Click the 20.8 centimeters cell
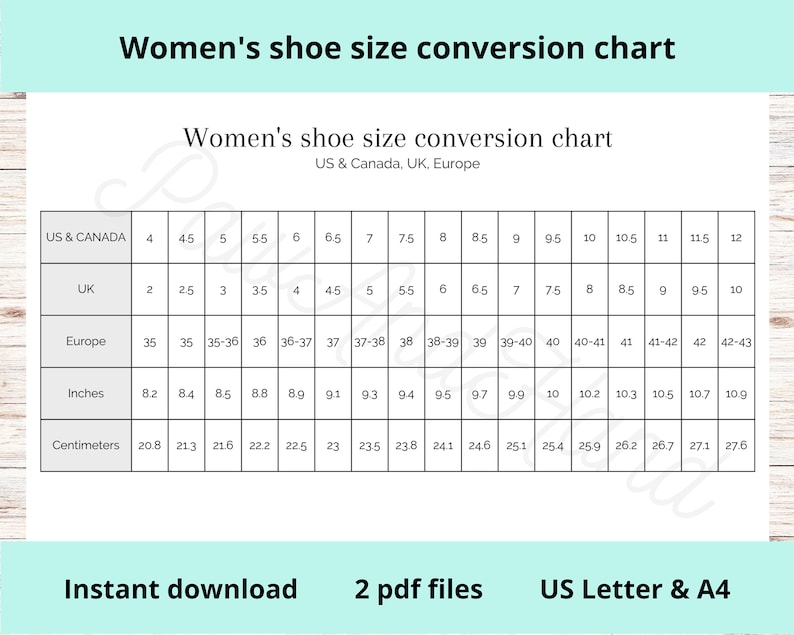Viewport: 794px width, 635px height. (149, 445)
